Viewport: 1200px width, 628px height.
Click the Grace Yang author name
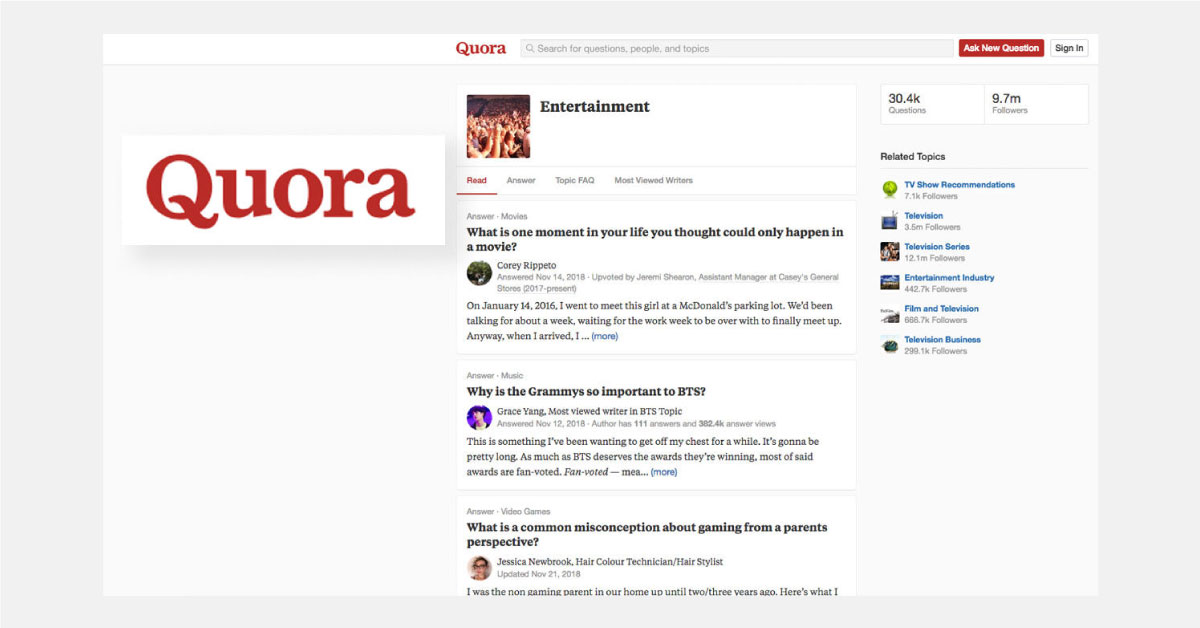(521, 411)
